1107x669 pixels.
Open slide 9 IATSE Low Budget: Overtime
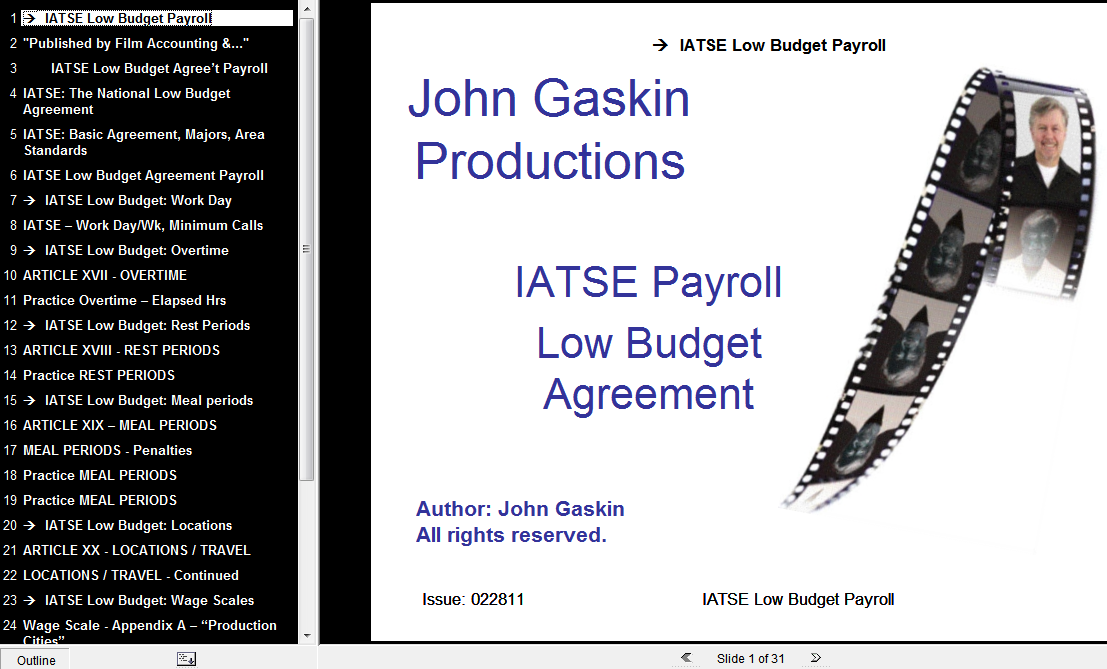point(126,251)
